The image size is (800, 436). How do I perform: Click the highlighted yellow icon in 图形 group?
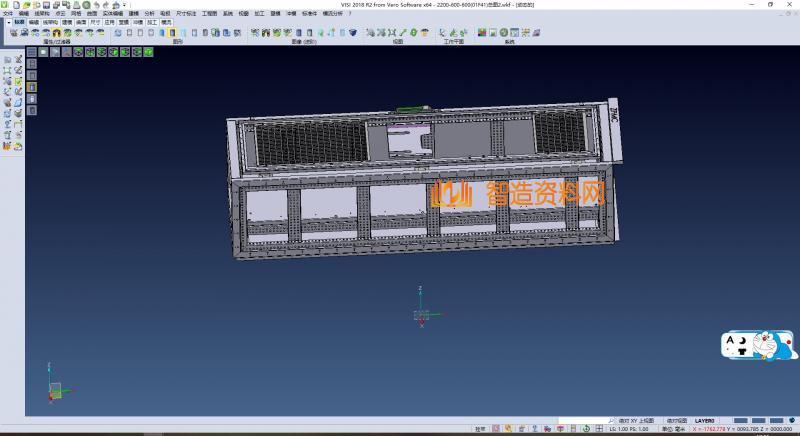[173, 32]
